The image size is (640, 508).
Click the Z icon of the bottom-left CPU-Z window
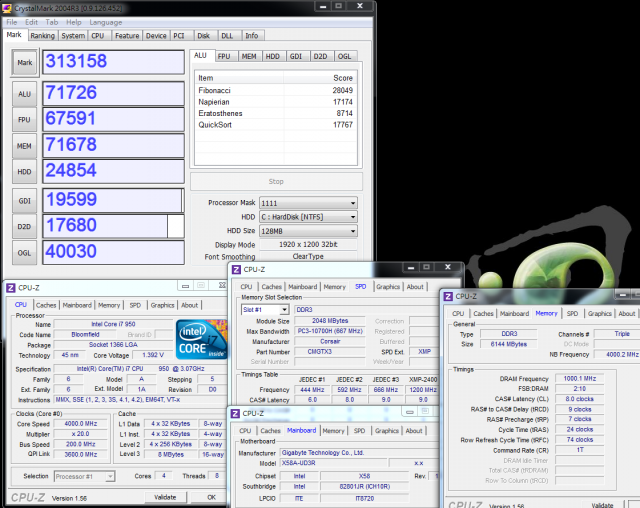tap(11, 288)
